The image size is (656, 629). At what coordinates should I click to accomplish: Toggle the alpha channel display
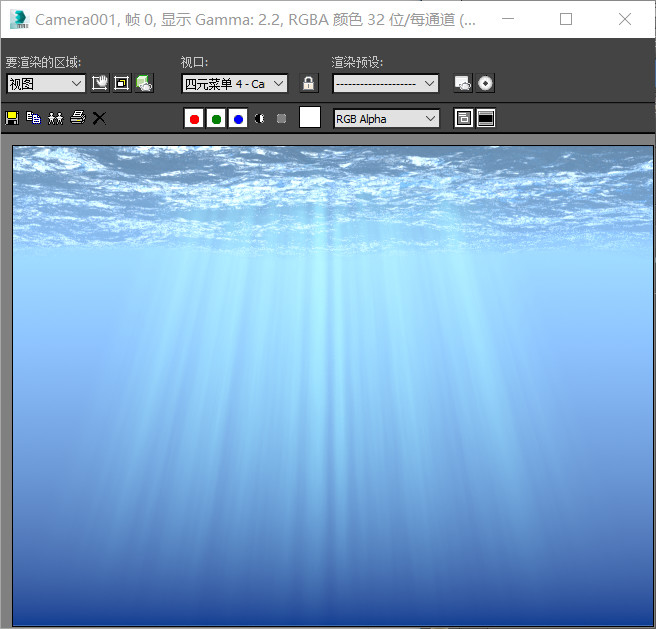click(x=260, y=119)
